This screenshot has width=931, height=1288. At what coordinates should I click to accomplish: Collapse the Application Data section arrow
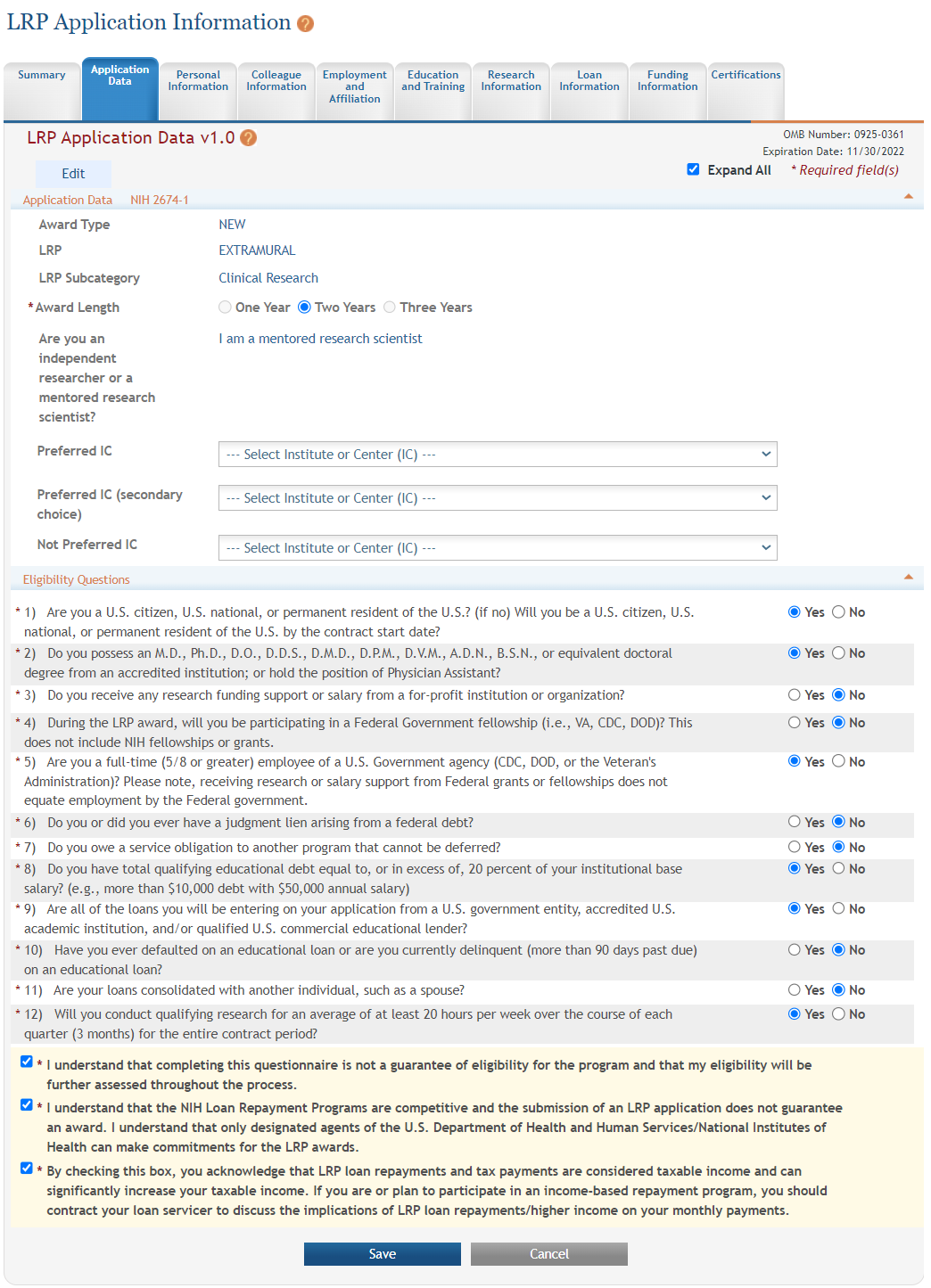point(909,194)
